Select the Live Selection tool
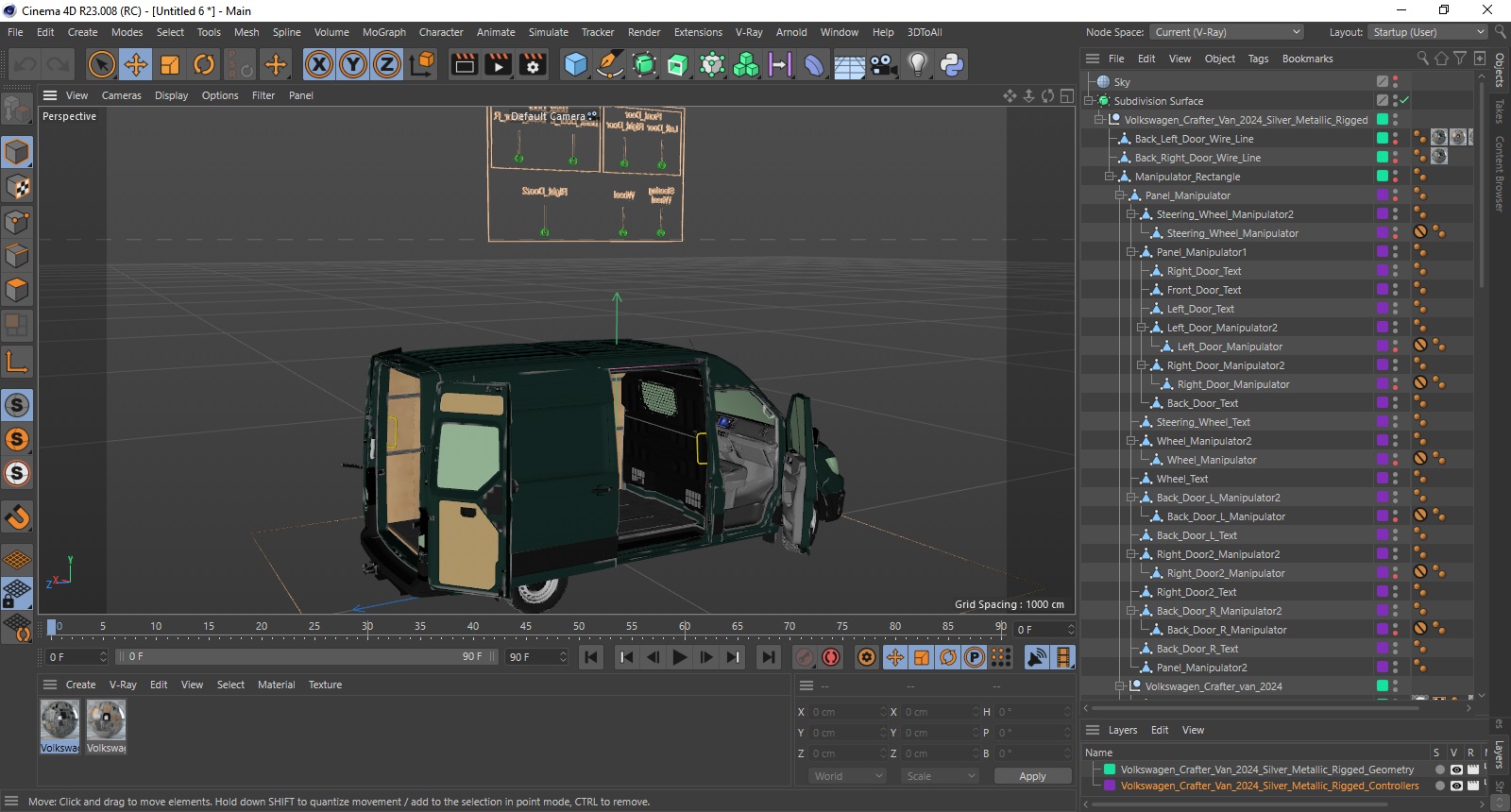The height and width of the screenshot is (812, 1511). (101, 64)
